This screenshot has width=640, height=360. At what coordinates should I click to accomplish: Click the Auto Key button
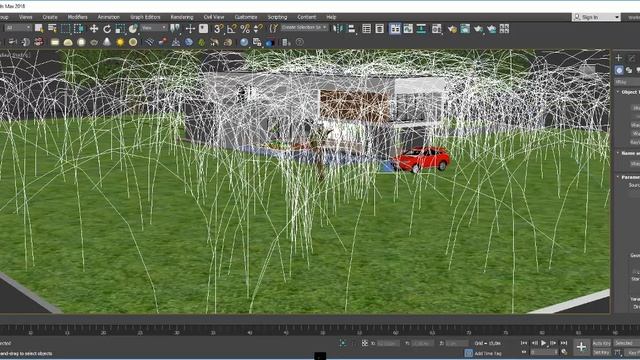pyautogui.click(x=601, y=343)
